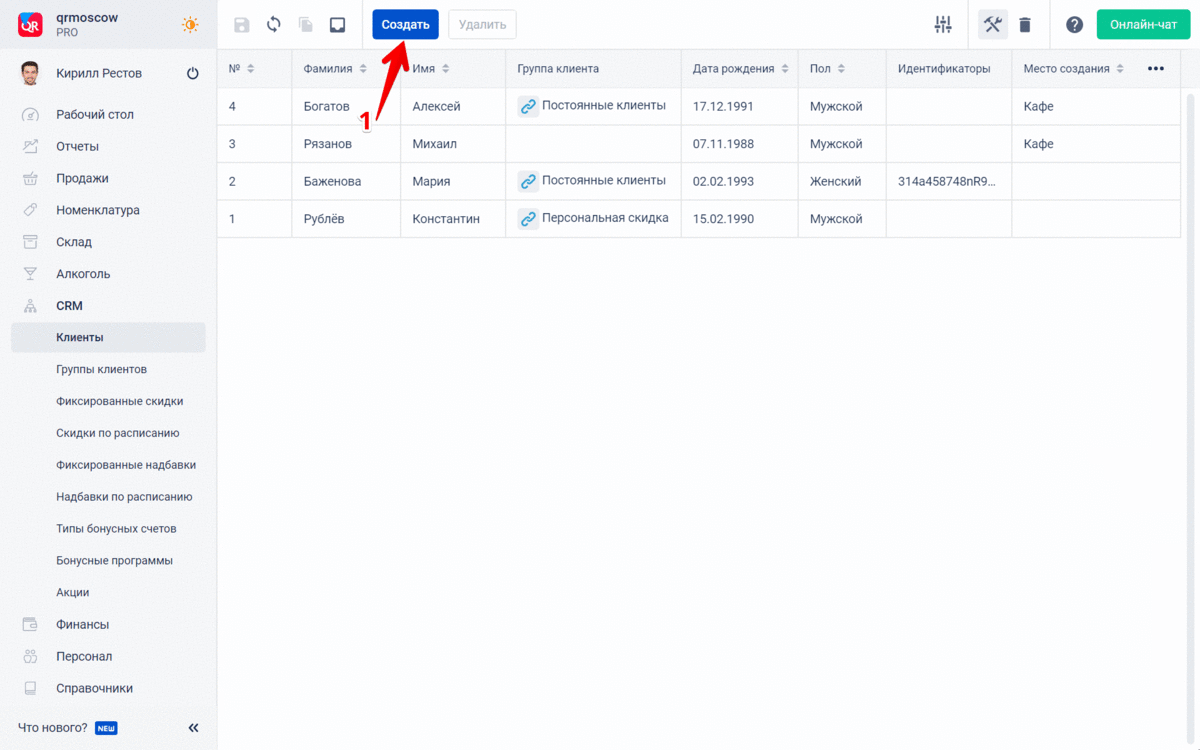The height and width of the screenshot is (750, 1200).
Task: Open the trash bin icon
Action: 1025,25
